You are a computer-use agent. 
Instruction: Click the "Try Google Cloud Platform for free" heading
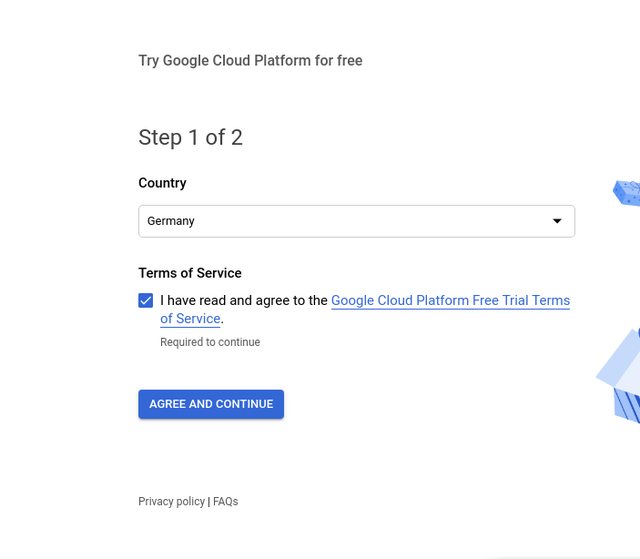pyautogui.click(x=250, y=61)
